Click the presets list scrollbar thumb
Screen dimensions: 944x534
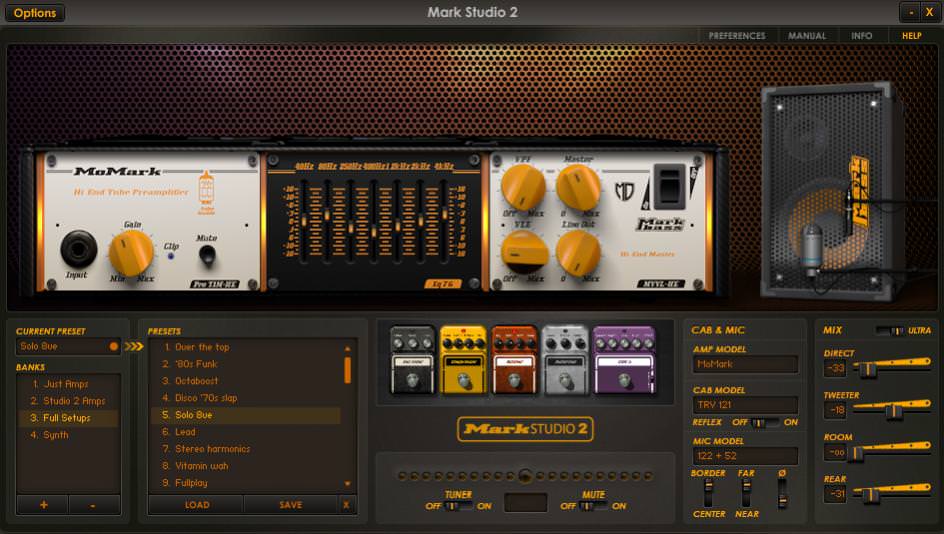[x=347, y=370]
